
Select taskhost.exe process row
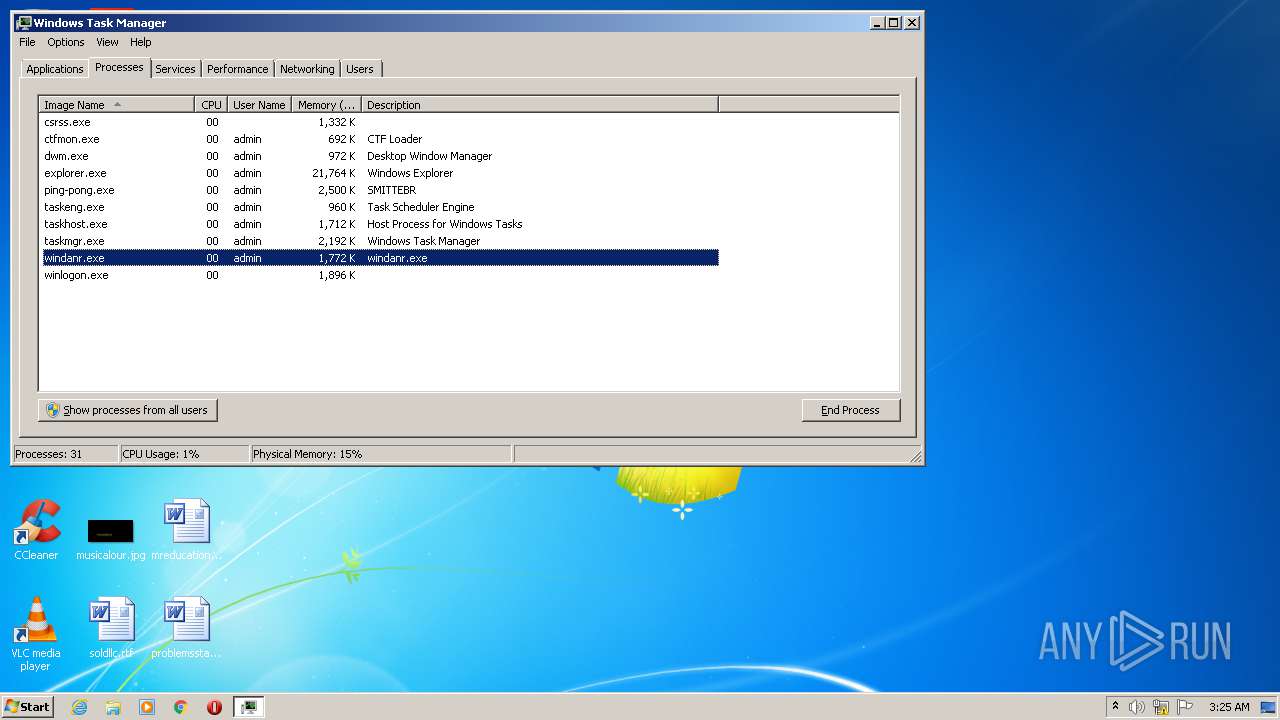[x=379, y=224]
